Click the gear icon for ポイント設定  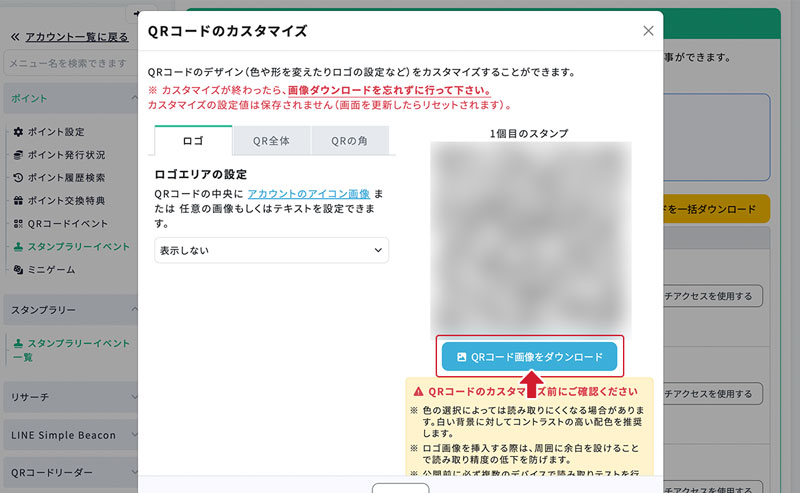pos(18,132)
